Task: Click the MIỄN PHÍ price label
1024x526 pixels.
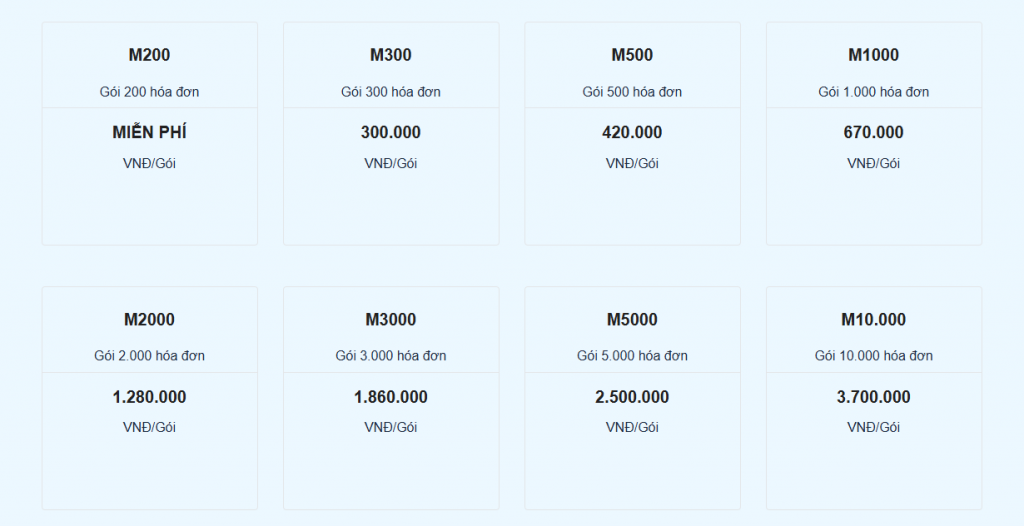Action: [x=150, y=132]
